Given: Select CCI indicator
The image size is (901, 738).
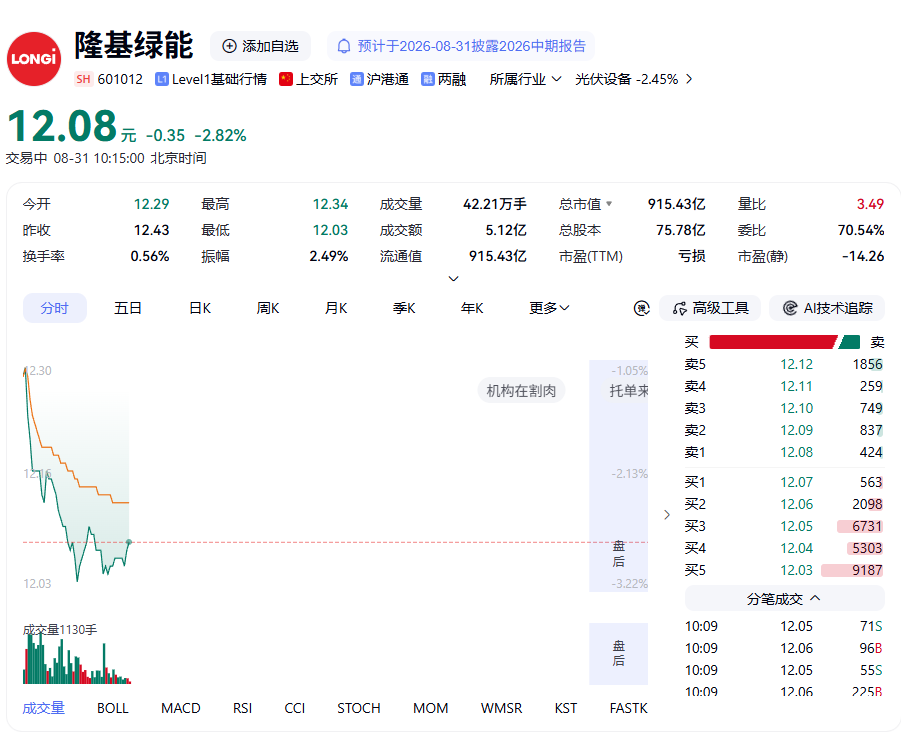Looking at the screenshot, I should point(295,709).
